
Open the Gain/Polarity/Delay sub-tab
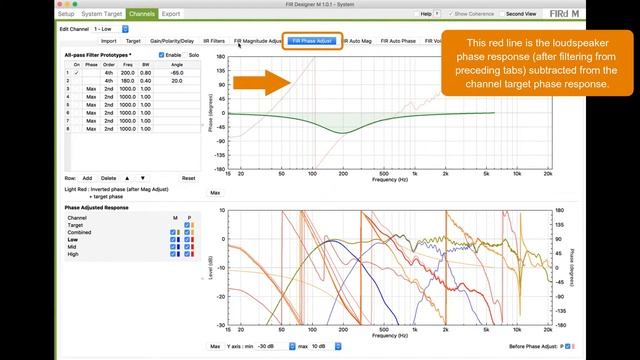[172, 41]
